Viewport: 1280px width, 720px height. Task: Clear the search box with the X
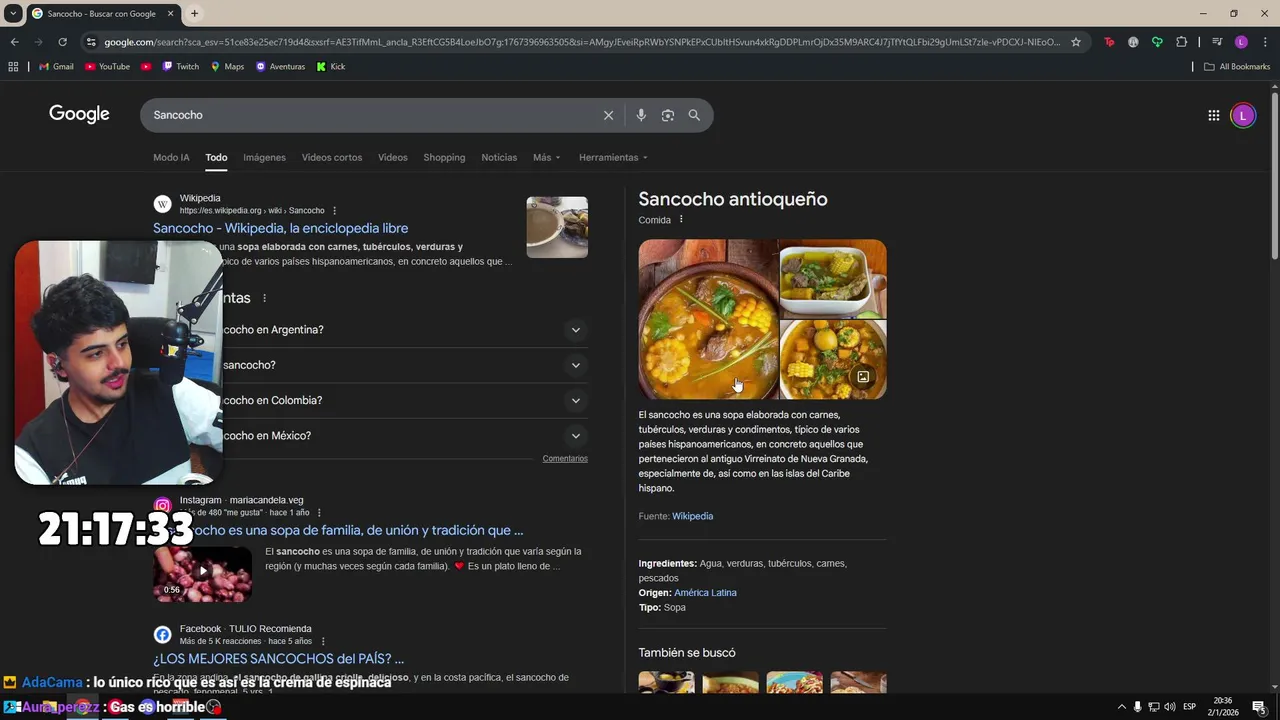608,115
